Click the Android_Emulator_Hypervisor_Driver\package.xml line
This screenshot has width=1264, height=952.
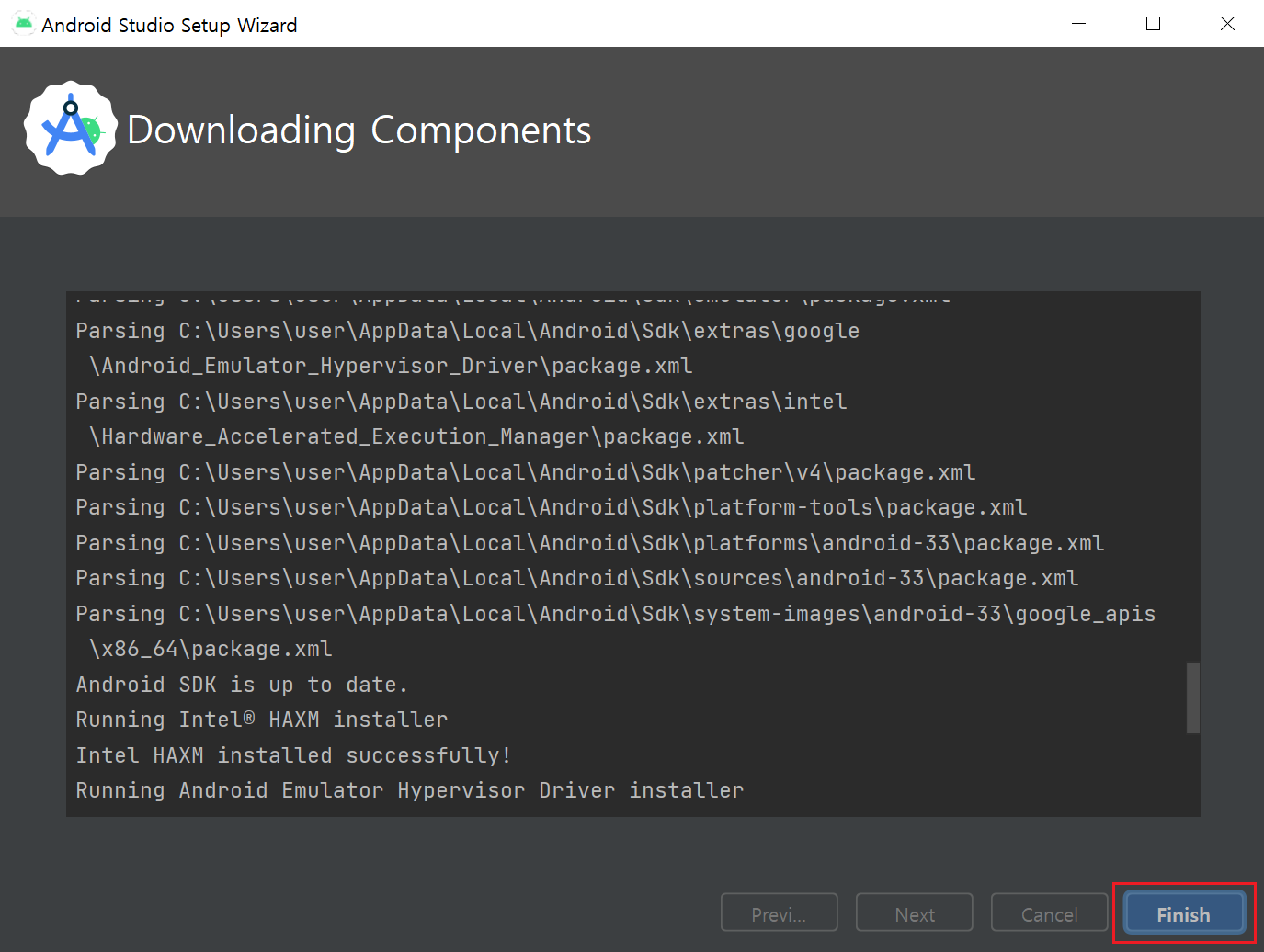pyautogui.click(x=391, y=366)
